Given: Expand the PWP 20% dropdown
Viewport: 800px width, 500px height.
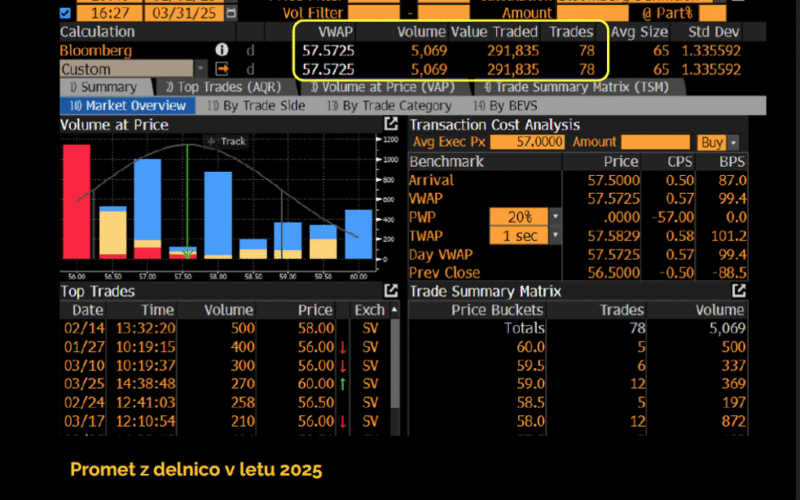Looking at the screenshot, I should [x=555, y=217].
